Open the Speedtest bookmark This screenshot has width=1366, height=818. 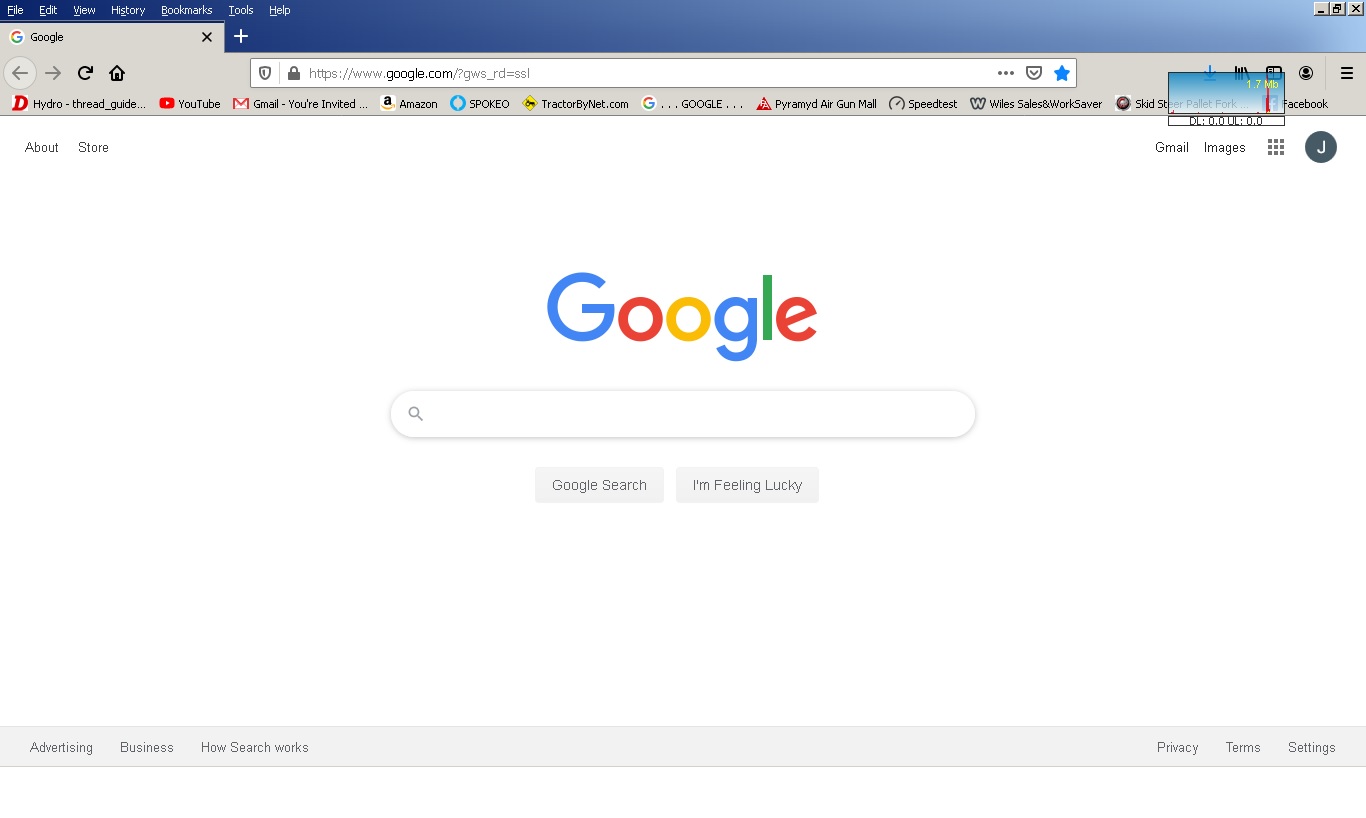923,103
